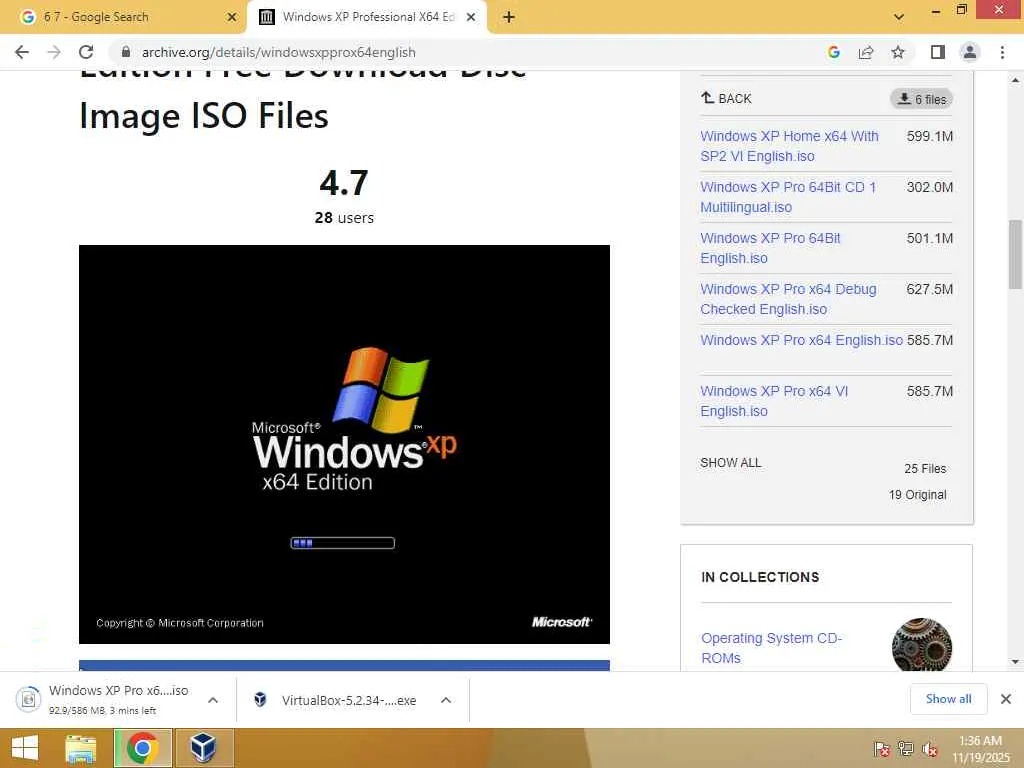Download Windows XP Home x64 SP2 ISO

coord(789,146)
